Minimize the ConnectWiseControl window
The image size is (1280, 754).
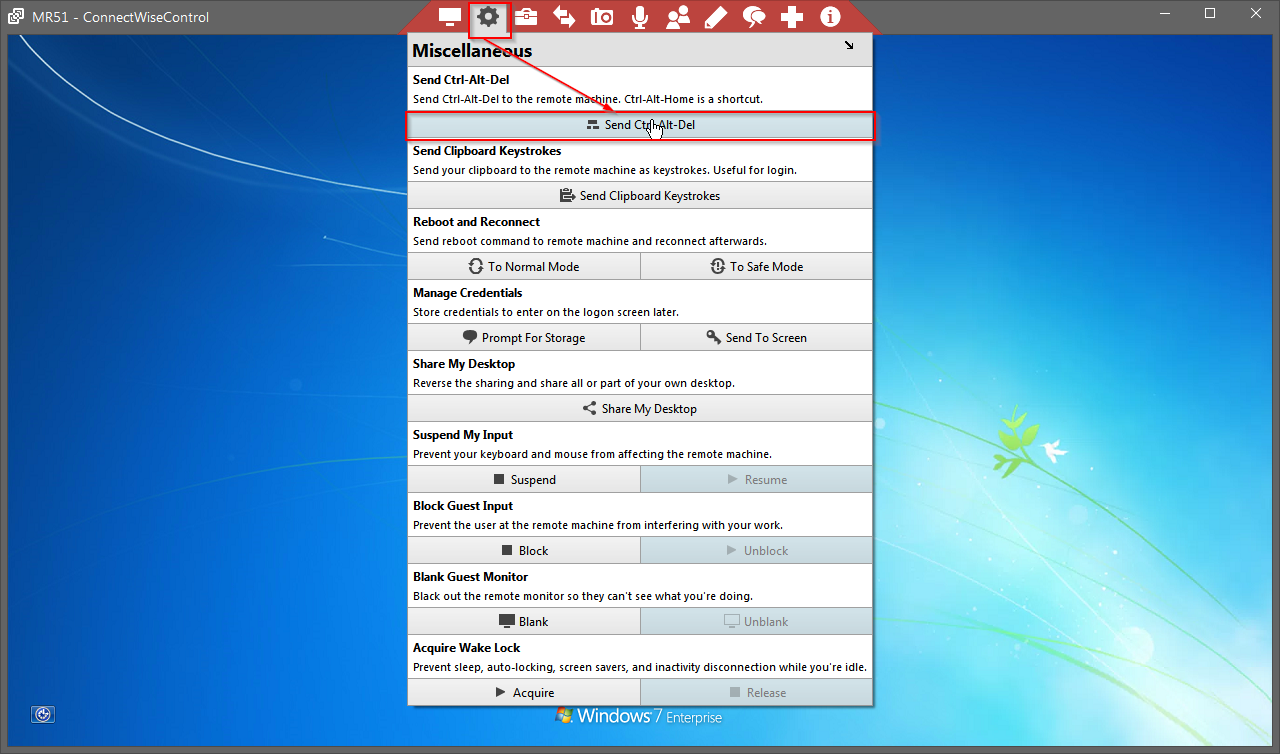coord(1165,14)
